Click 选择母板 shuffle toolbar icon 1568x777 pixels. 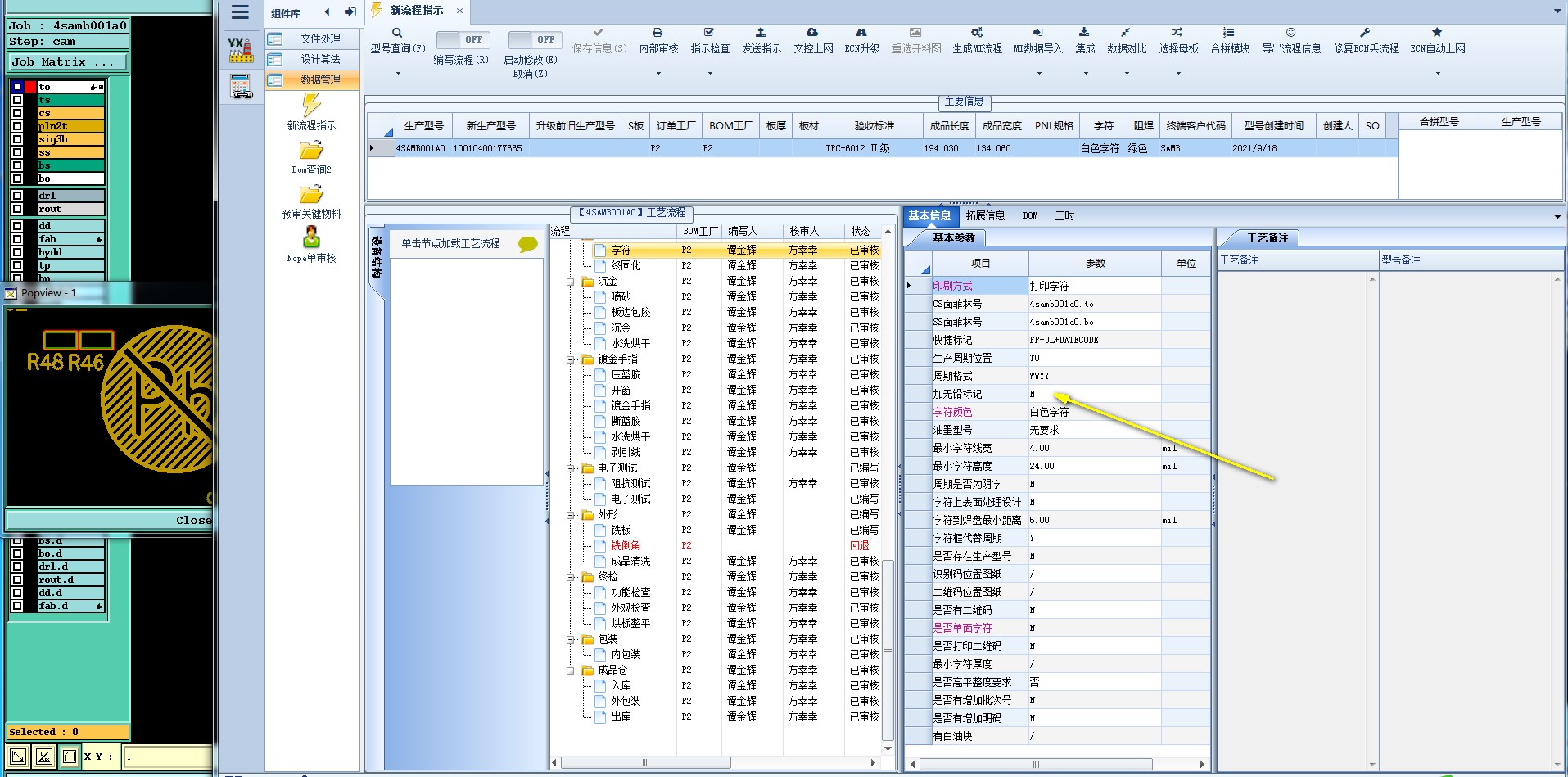tap(1177, 33)
